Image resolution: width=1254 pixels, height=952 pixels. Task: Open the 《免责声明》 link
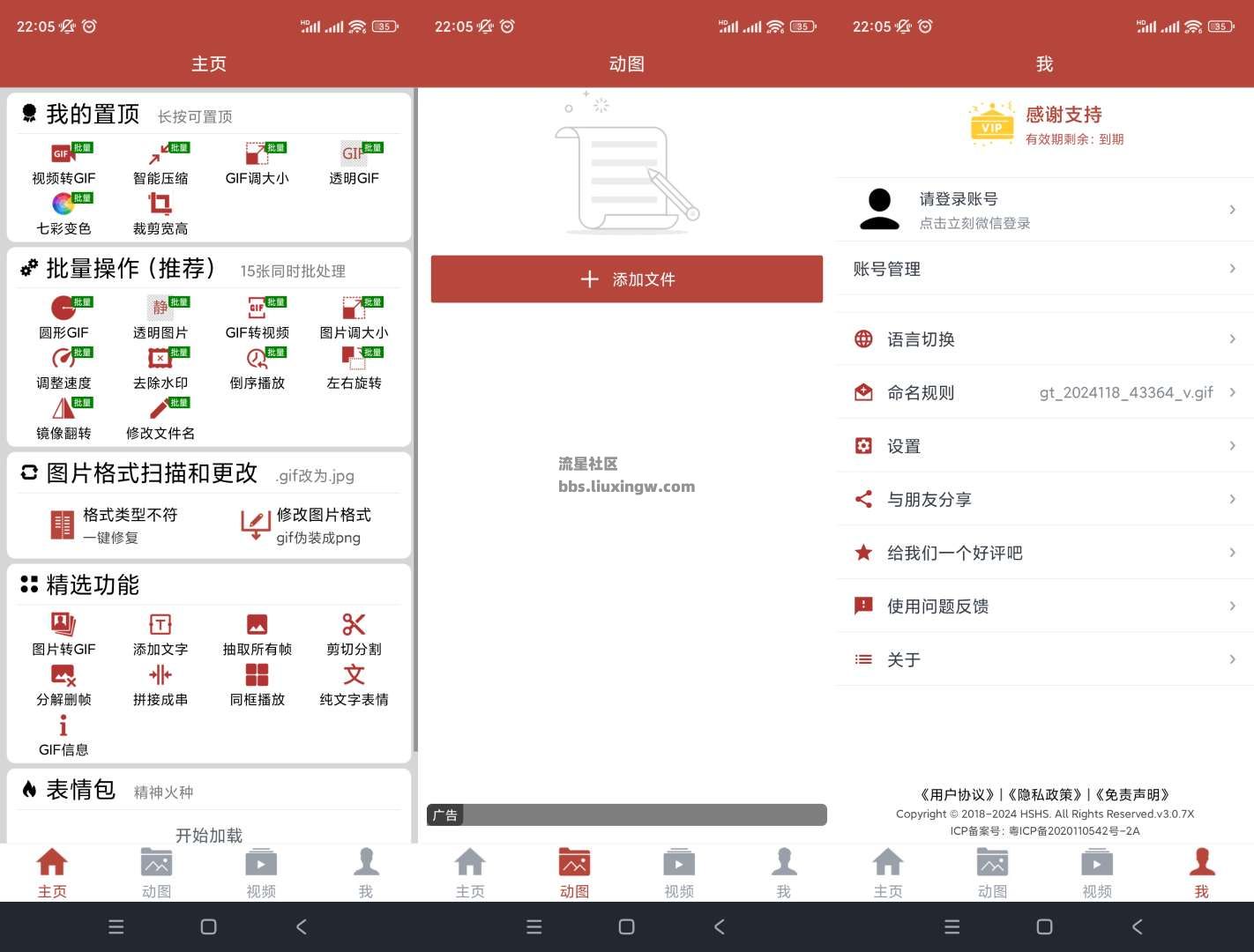point(1132,794)
